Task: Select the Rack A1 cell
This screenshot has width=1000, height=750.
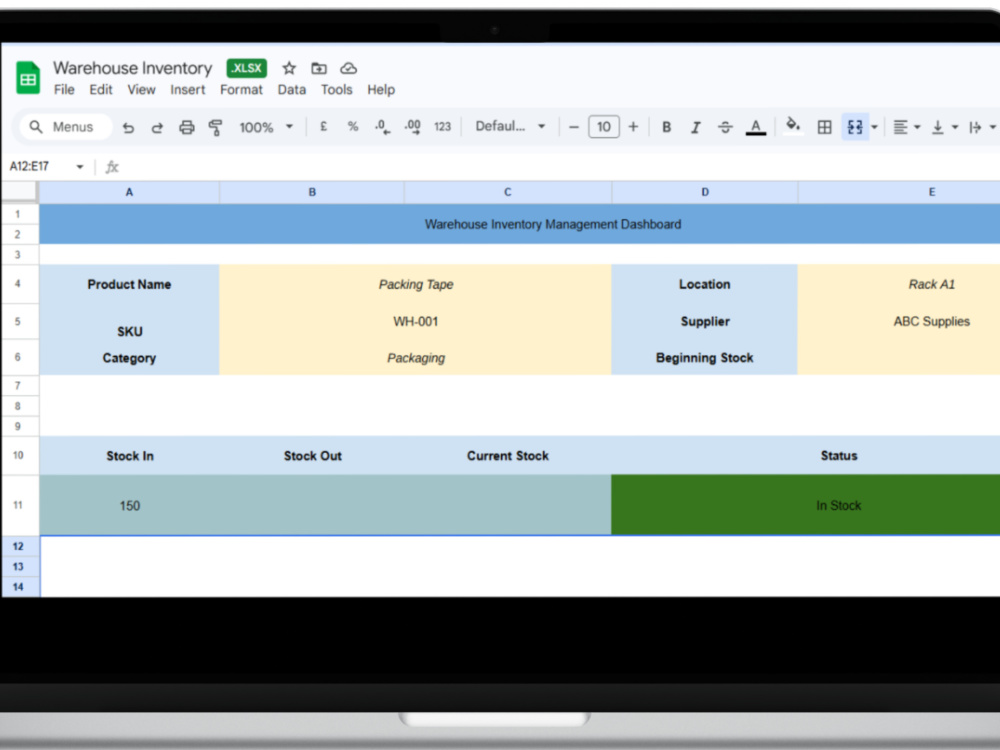Action: [899, 284]
